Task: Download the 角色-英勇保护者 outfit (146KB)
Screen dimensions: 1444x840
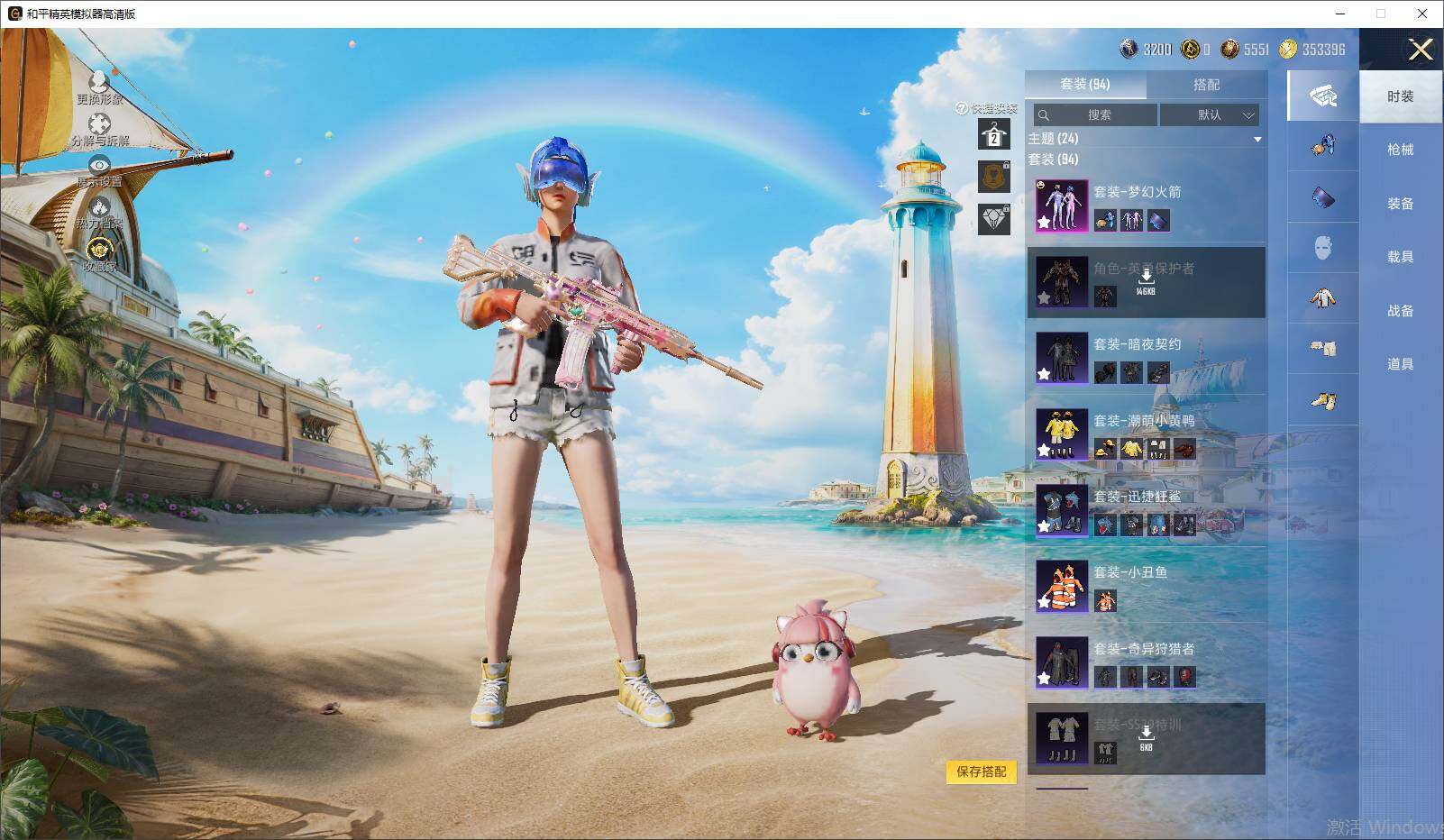Action: [1146, 280]
